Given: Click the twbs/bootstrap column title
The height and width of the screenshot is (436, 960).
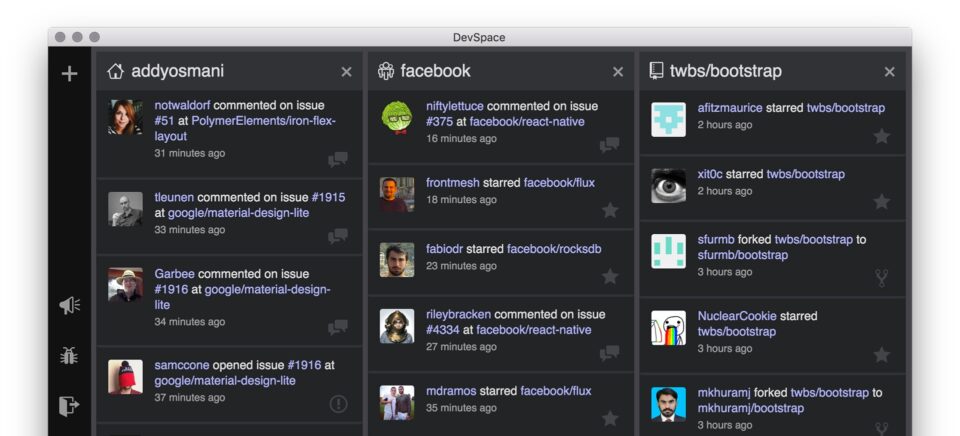Looking at the screenshot, I should (x=726, y=71).
